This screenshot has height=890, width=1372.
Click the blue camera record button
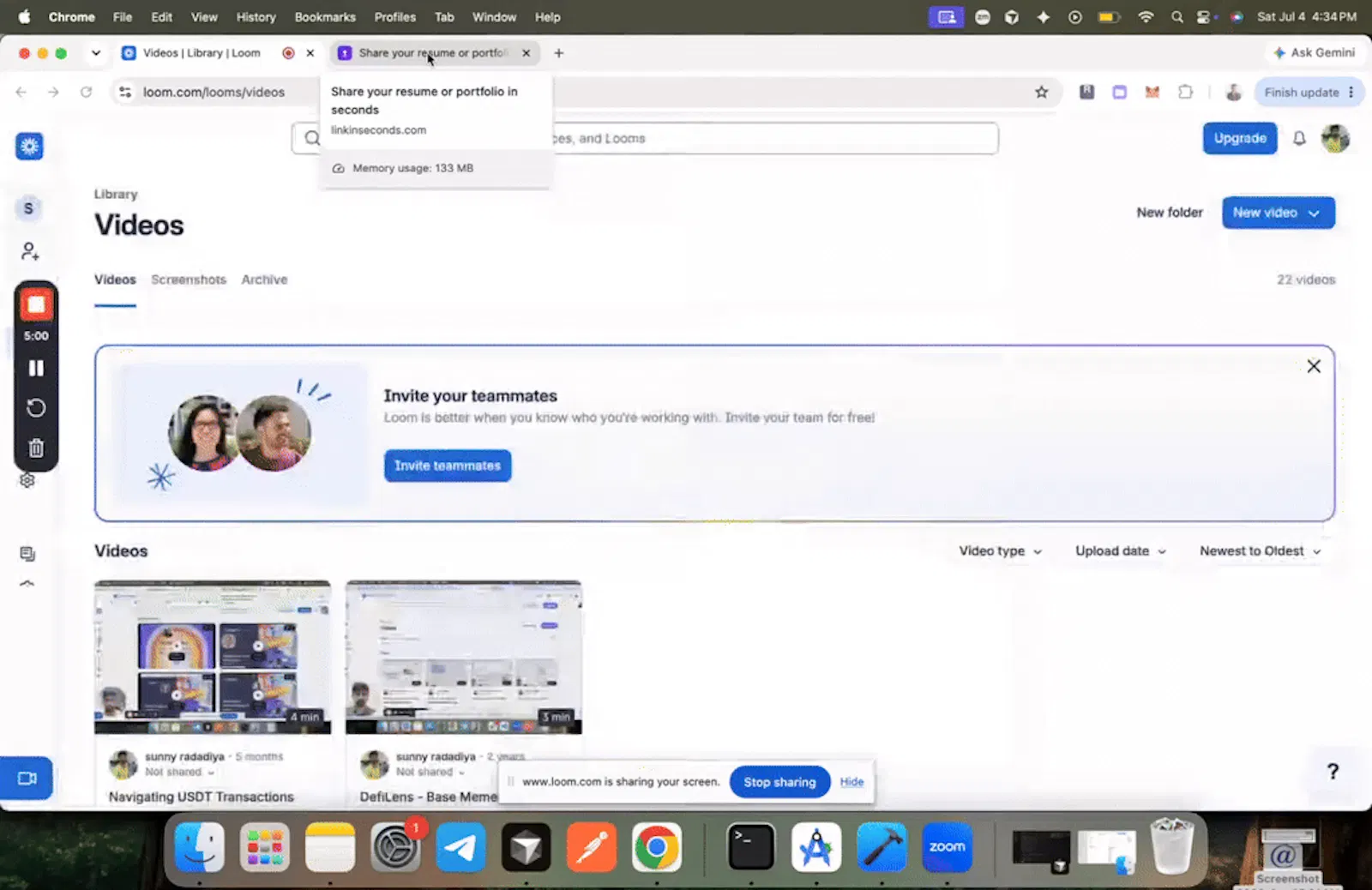(27, 779)
